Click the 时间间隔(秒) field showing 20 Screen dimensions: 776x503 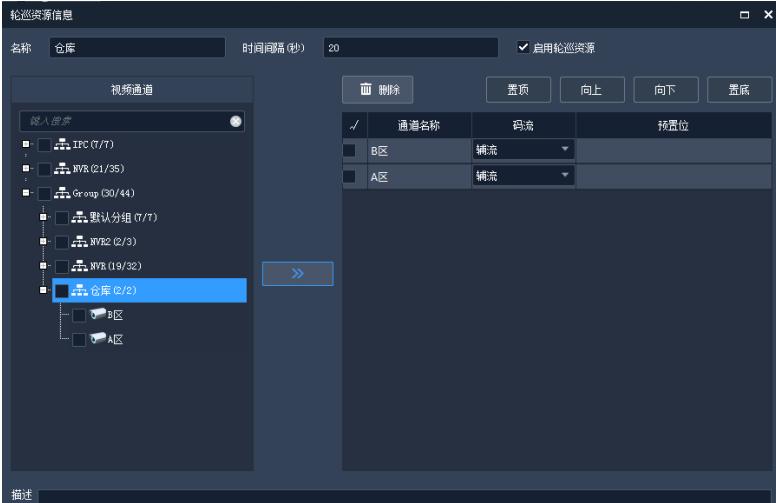[x=411, y=48]
